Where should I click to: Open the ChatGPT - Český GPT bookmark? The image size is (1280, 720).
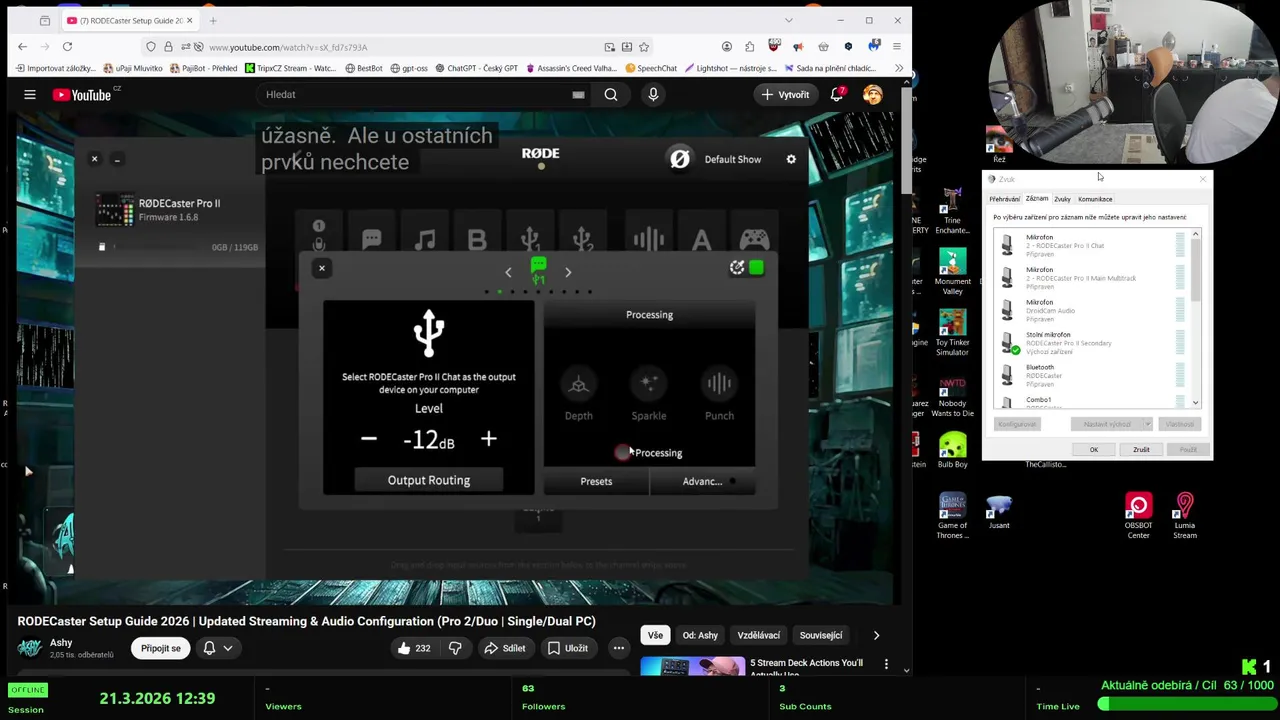click(x=476, y=68)
